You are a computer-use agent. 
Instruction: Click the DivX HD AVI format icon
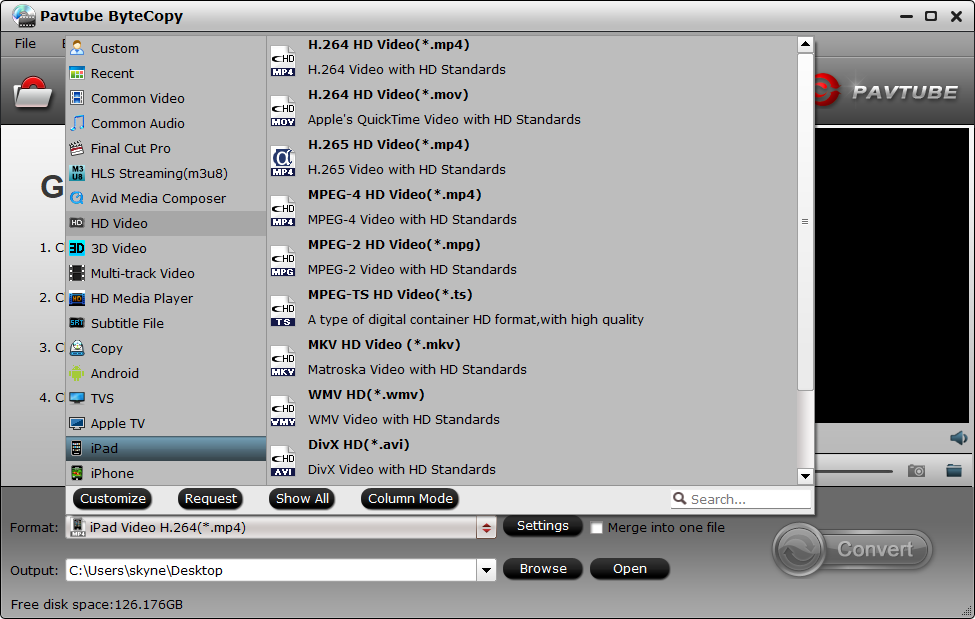click(283, 461)
